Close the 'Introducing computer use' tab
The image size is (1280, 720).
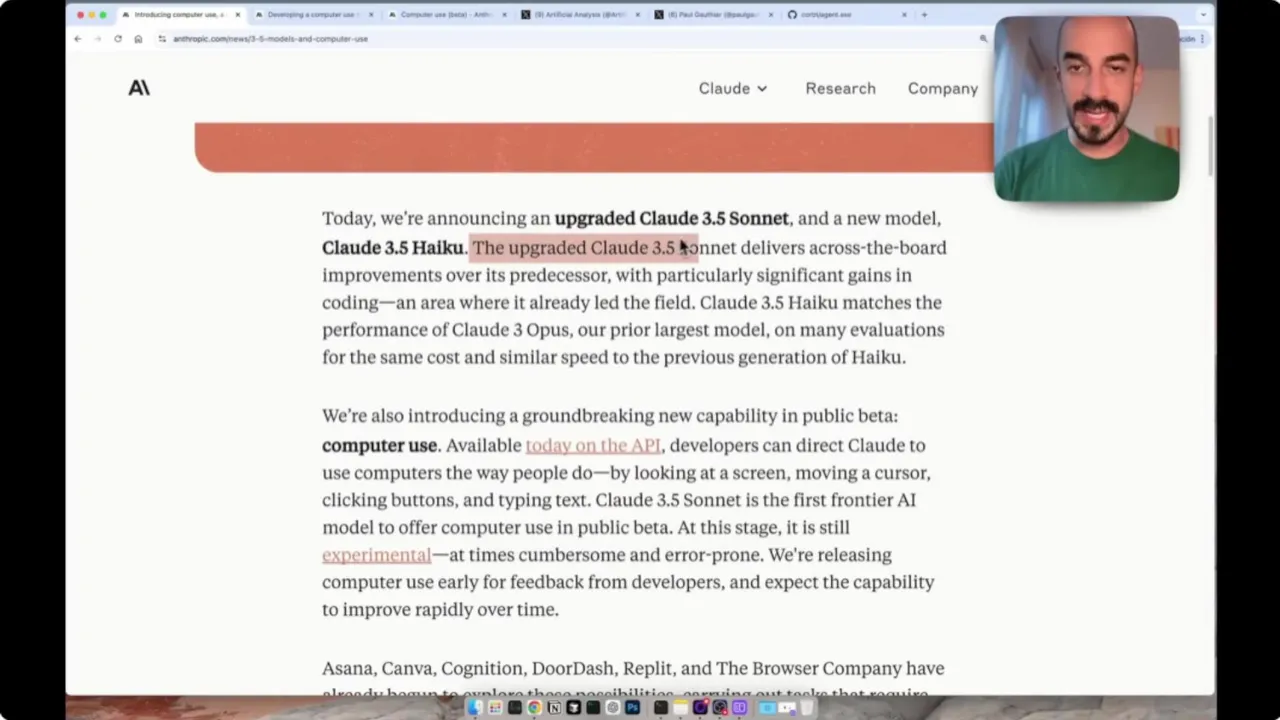coord(238,15)
